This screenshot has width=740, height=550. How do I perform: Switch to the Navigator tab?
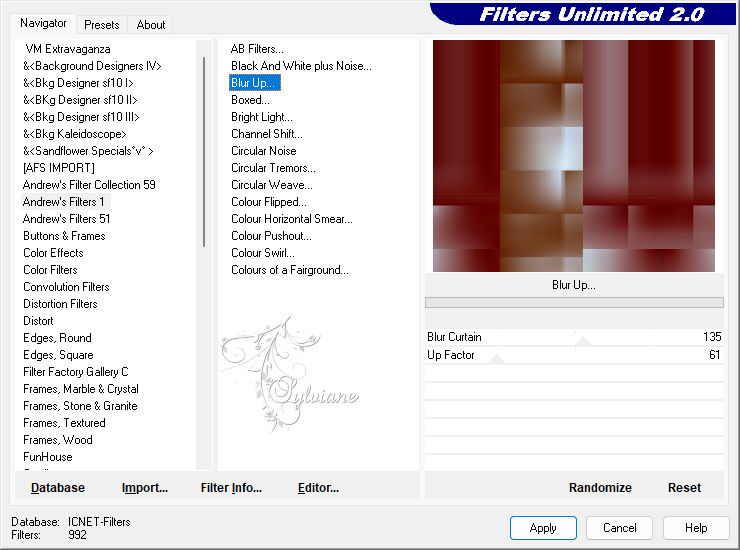[x=43, y=23]
